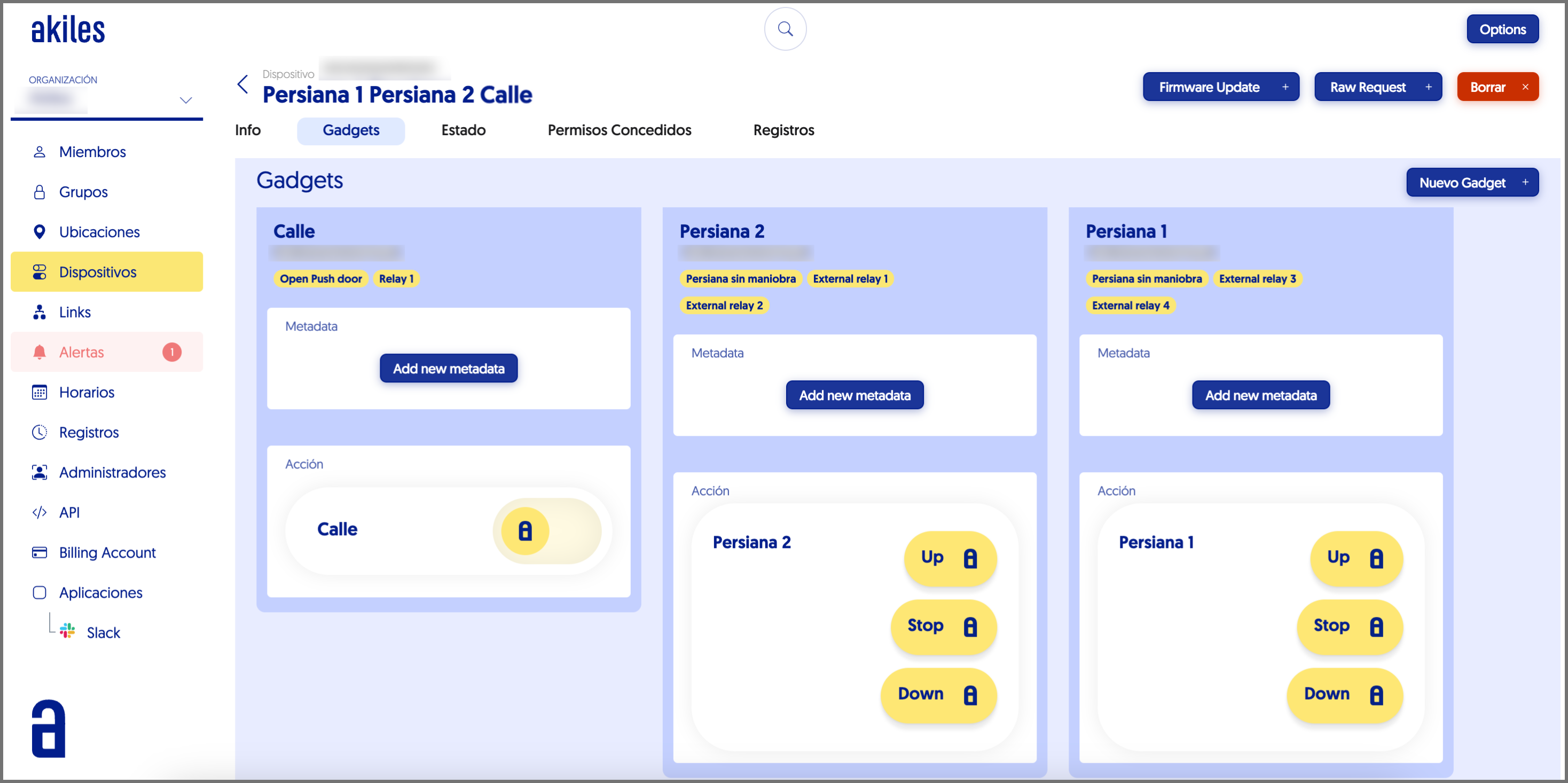Expand the Organización dropdown chevron
The width and height of the screenshot is (1568, 783).
(x=186, y=100)
